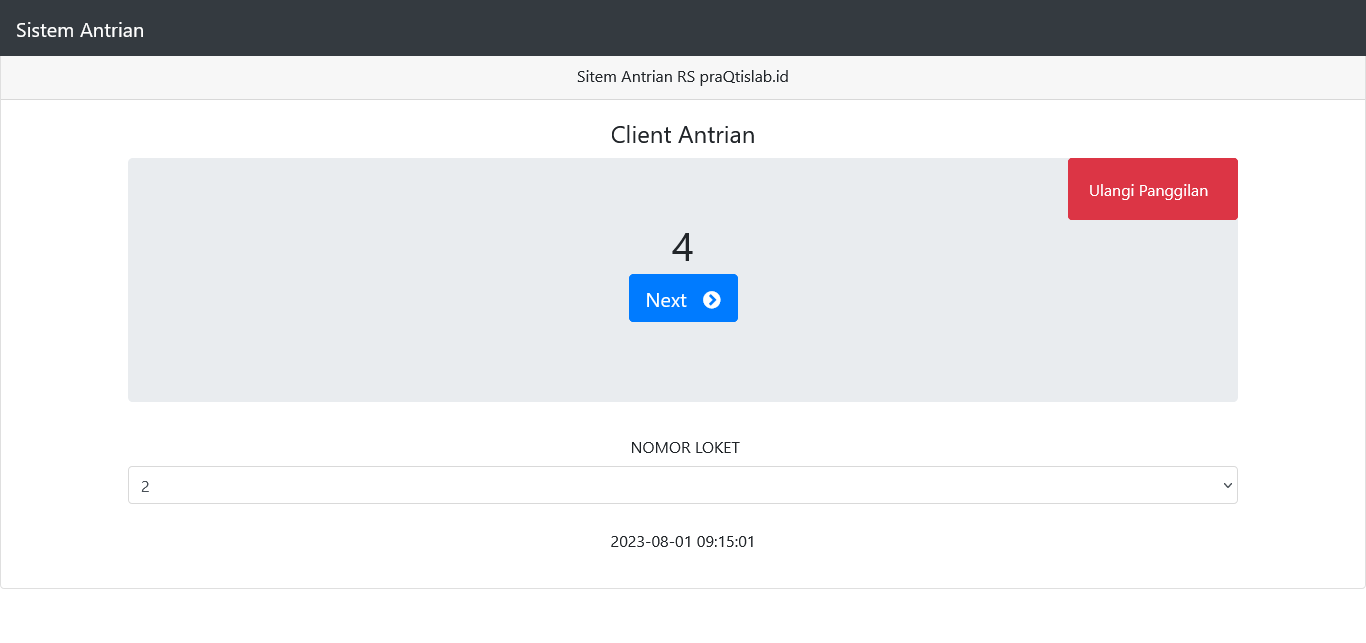Click the blue Next button

683,298
